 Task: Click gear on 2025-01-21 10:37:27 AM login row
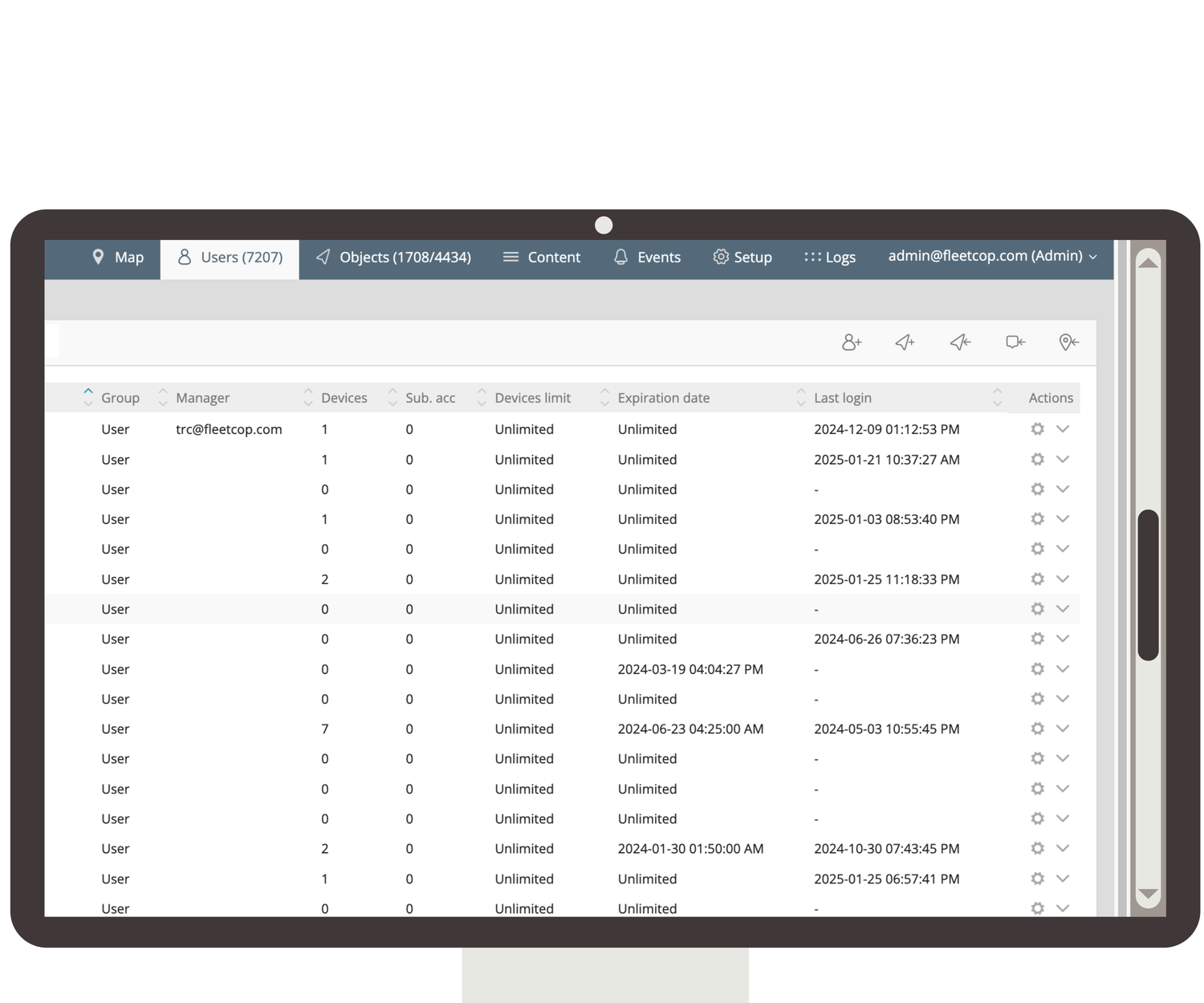(1037, 460)
